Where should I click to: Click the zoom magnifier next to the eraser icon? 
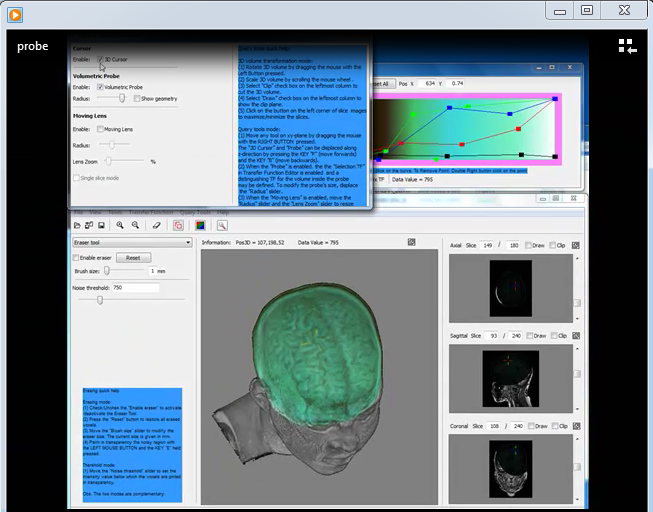pyautogui.click(x=135, y=225)
